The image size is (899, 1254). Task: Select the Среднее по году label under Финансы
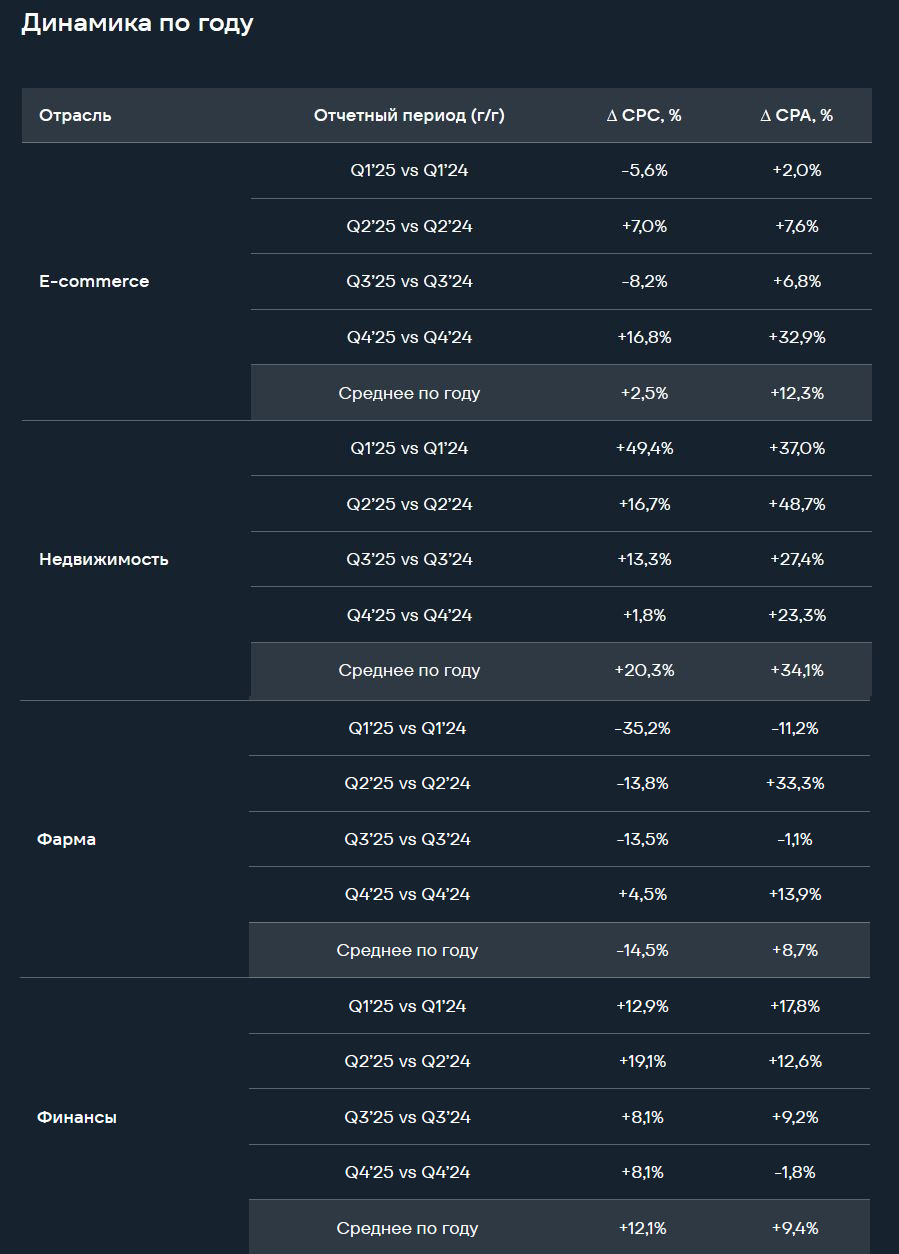coord(407,1228)
